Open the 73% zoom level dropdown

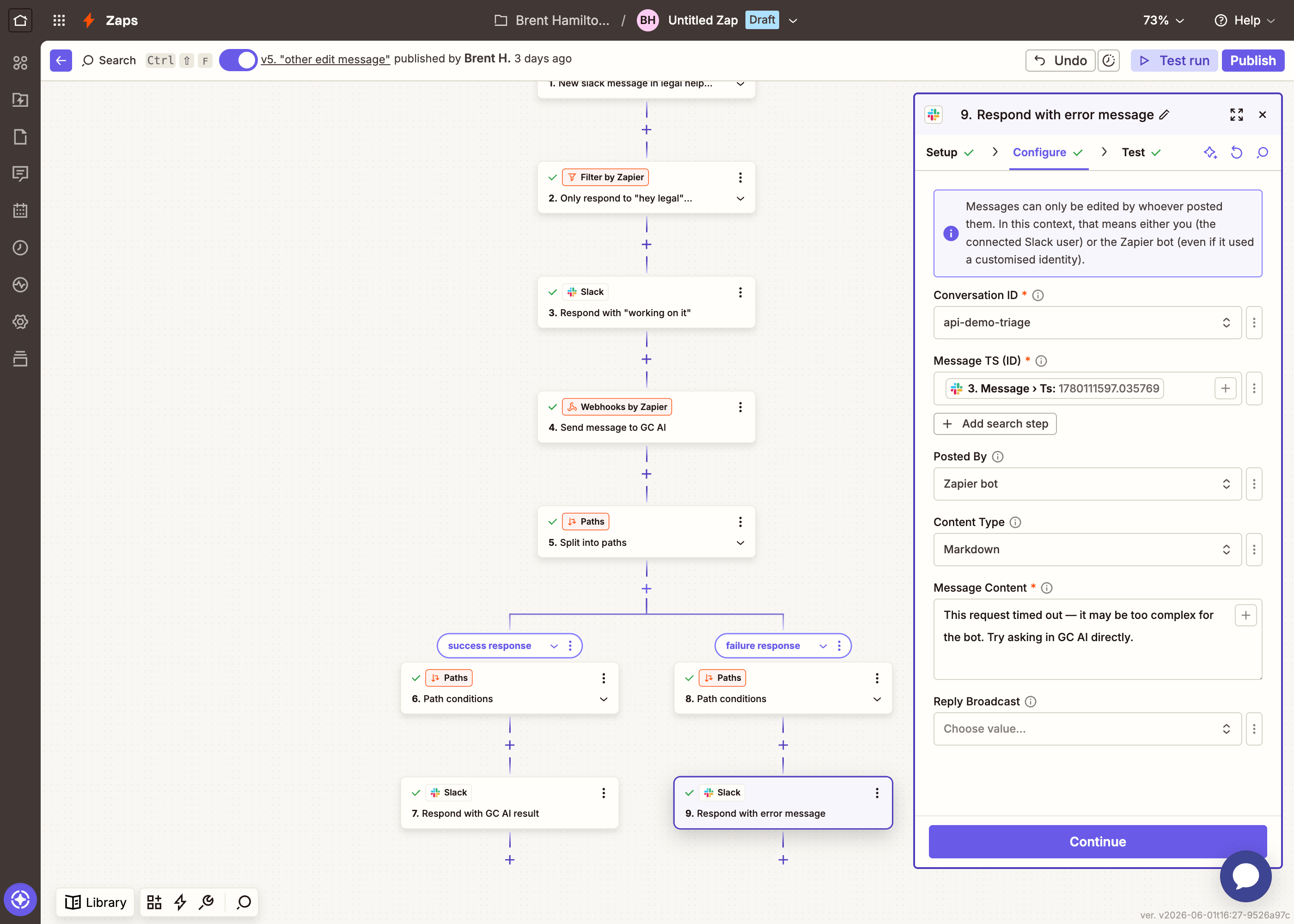[x=1164, y=20]
